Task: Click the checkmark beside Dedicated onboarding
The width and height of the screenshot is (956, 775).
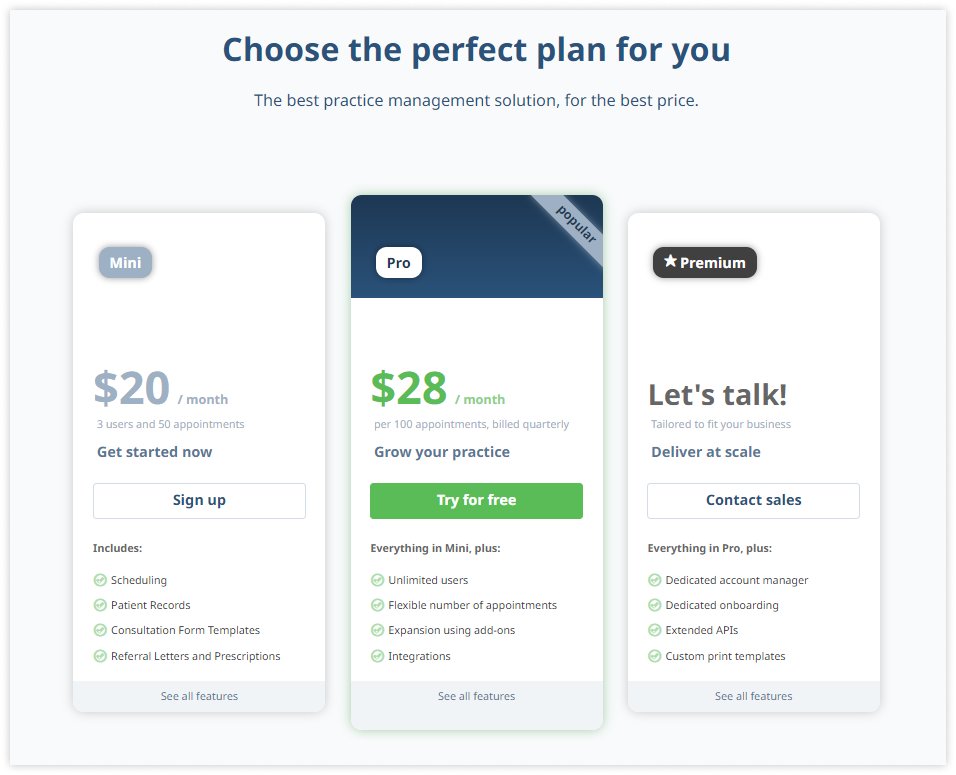Action: point(655,605)
